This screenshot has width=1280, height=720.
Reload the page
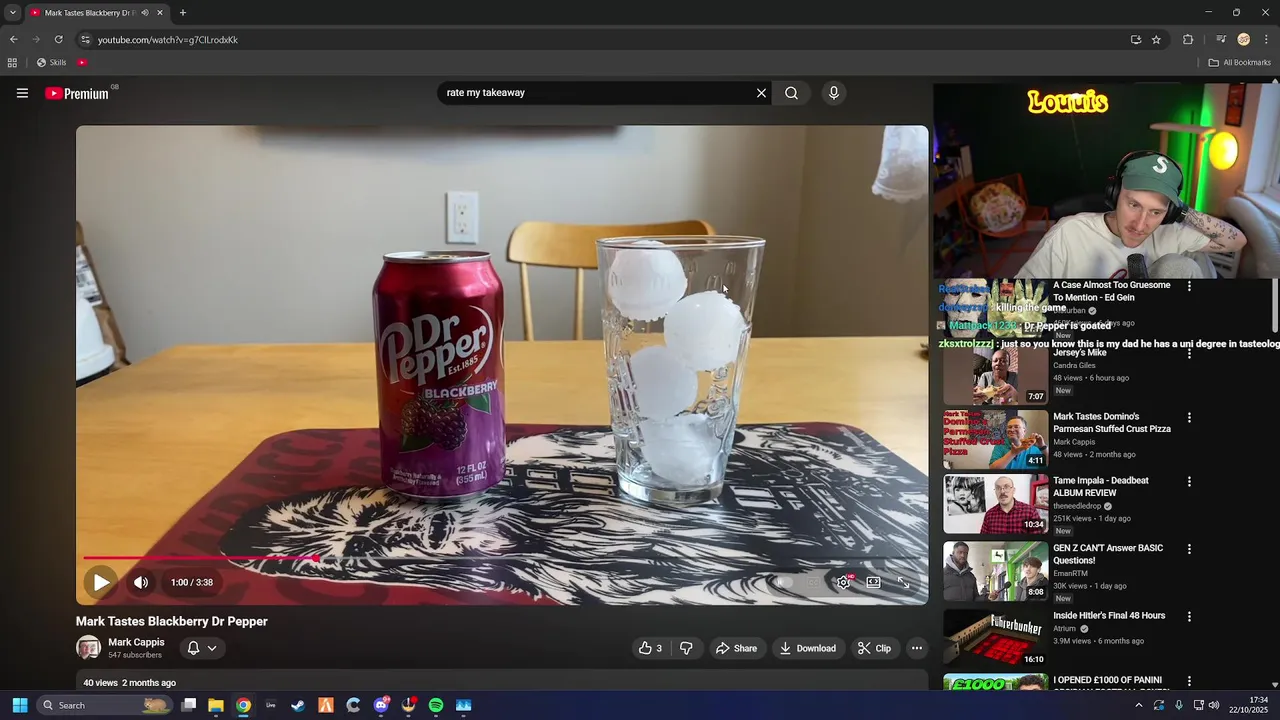tap(59, 40)
